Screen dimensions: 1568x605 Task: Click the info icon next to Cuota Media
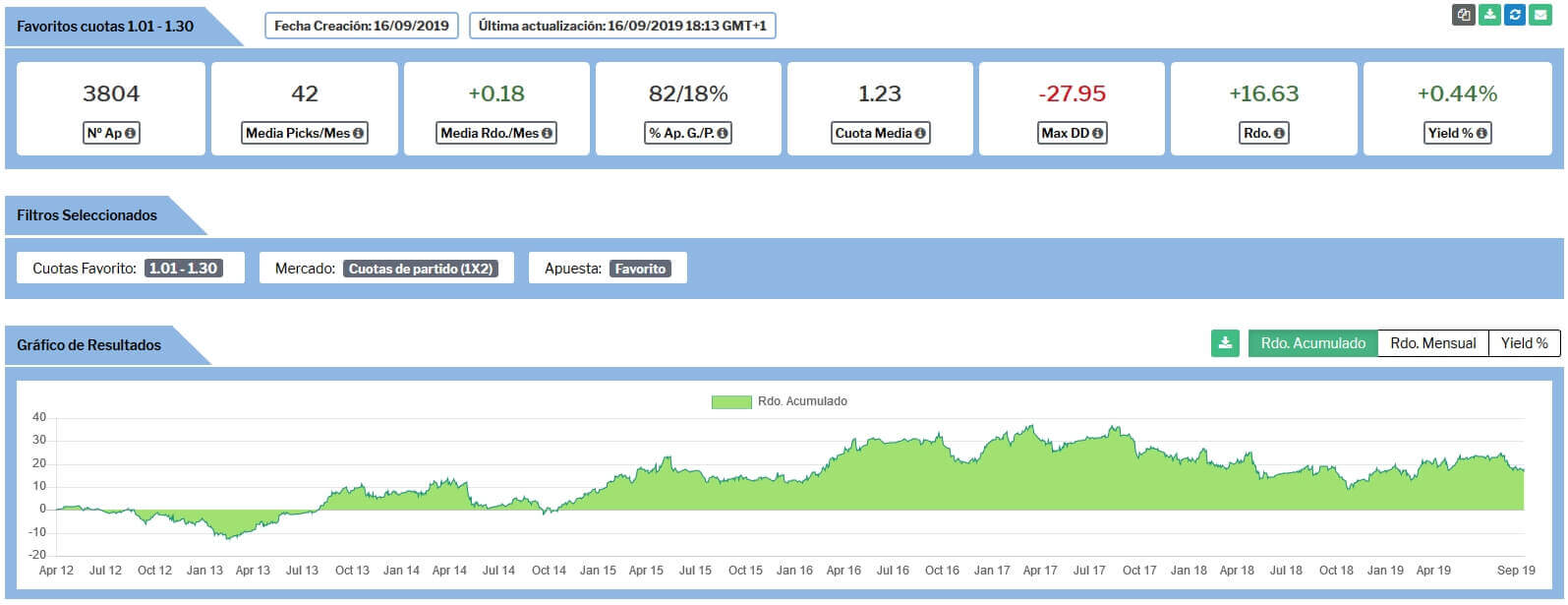click(920, 133)
